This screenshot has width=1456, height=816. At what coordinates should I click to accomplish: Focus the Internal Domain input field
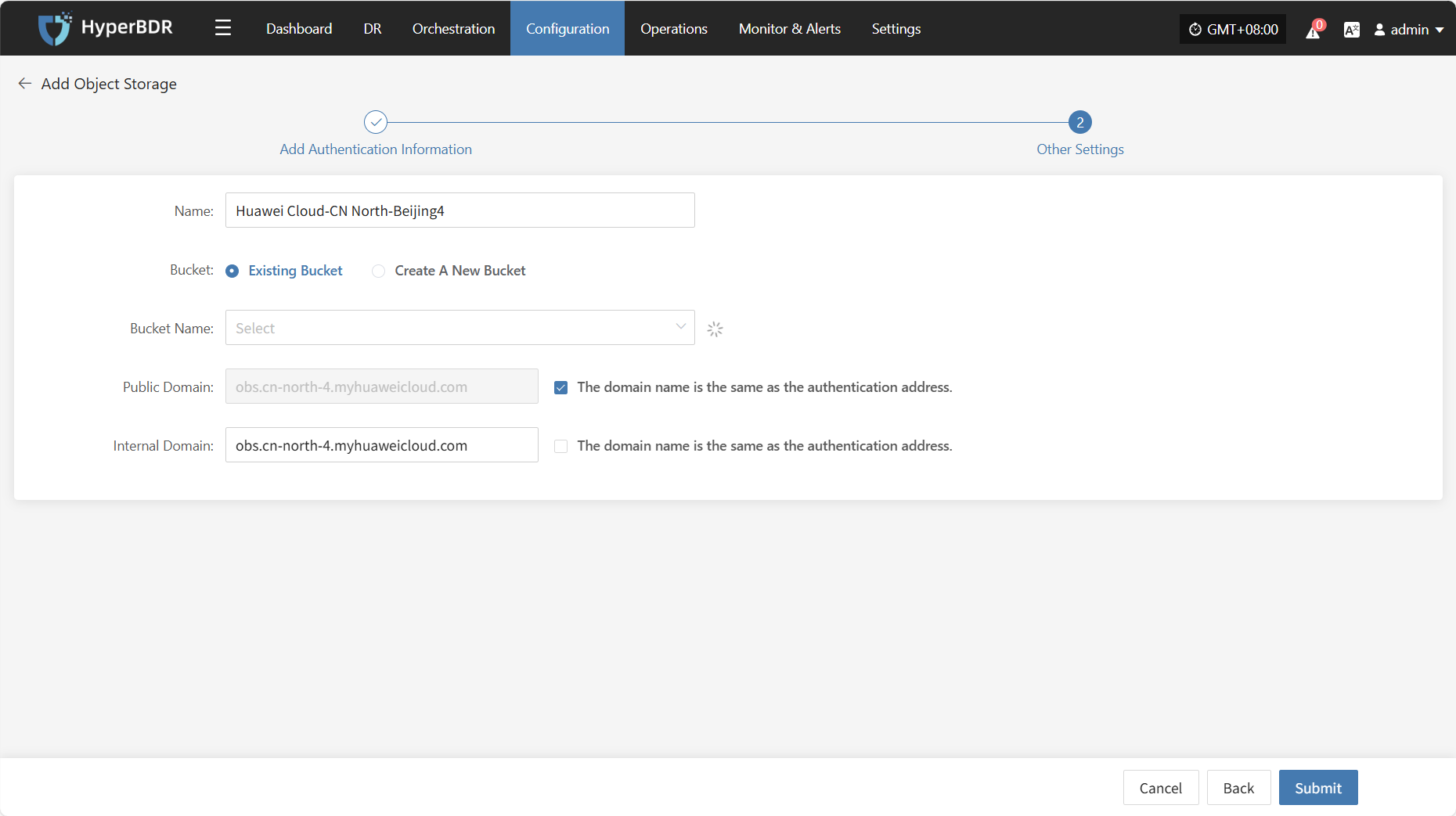pos(382,445)
